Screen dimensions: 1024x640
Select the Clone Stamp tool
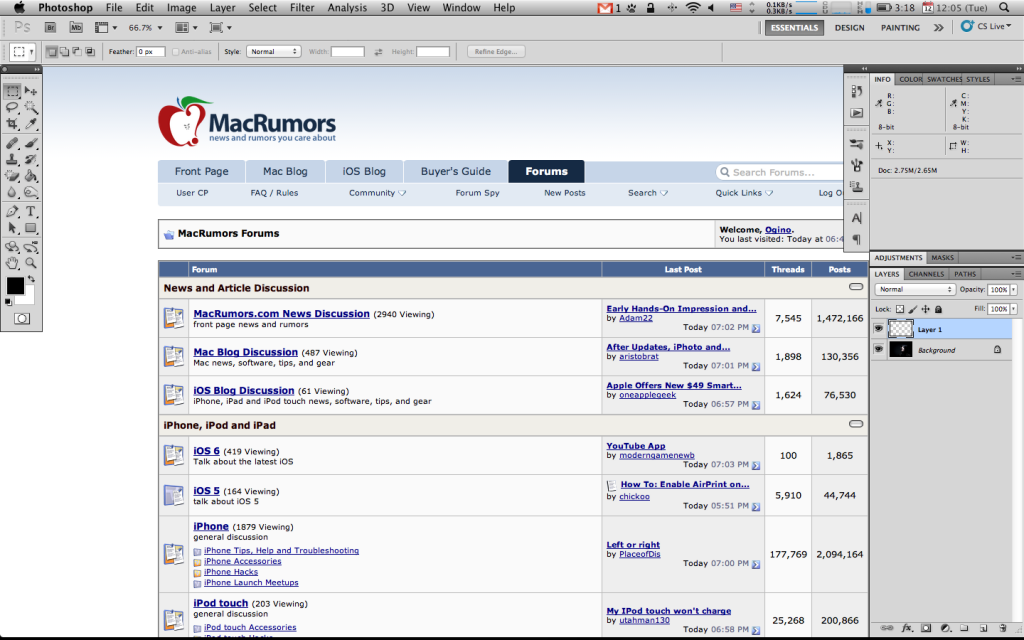12,159
